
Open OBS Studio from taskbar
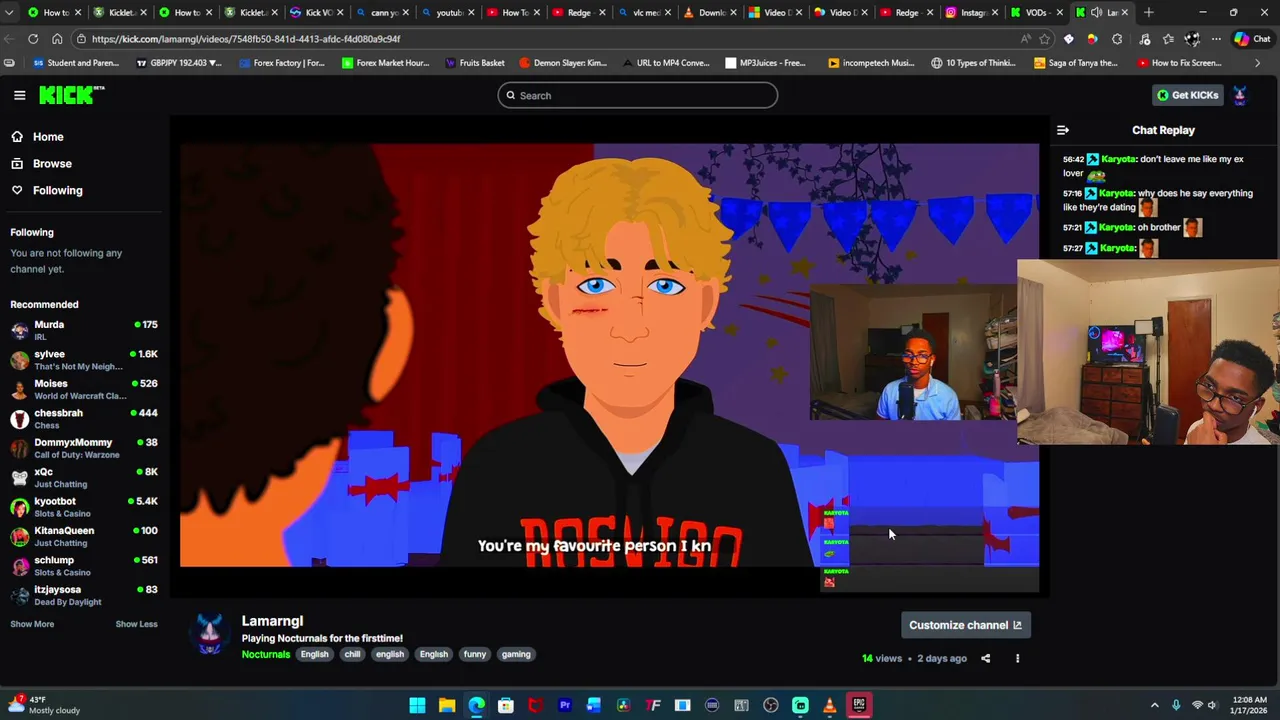771,706
